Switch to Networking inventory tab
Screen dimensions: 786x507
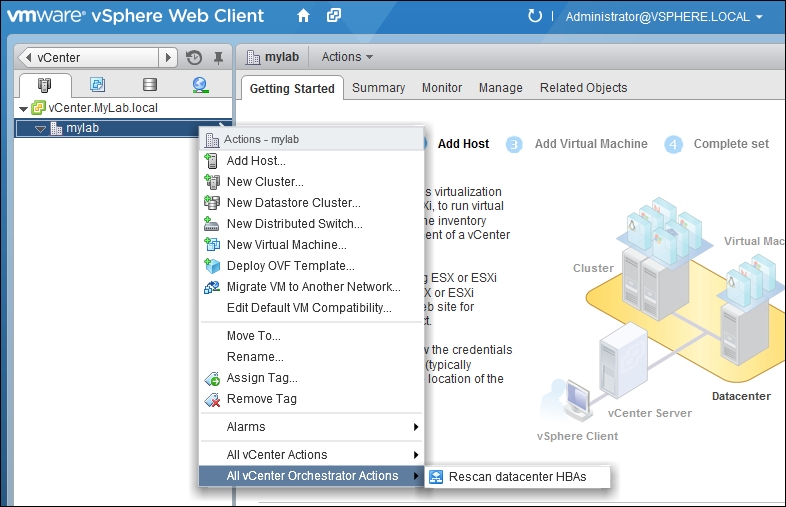click(x=201, y=85)
